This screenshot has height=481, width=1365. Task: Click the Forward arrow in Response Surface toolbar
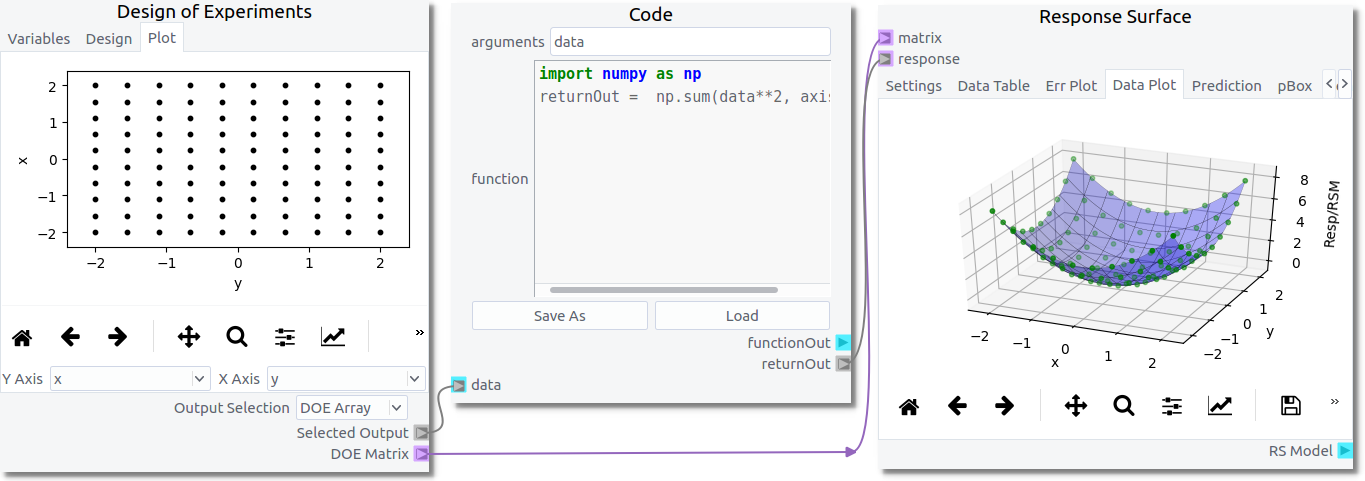[1005, 405]
